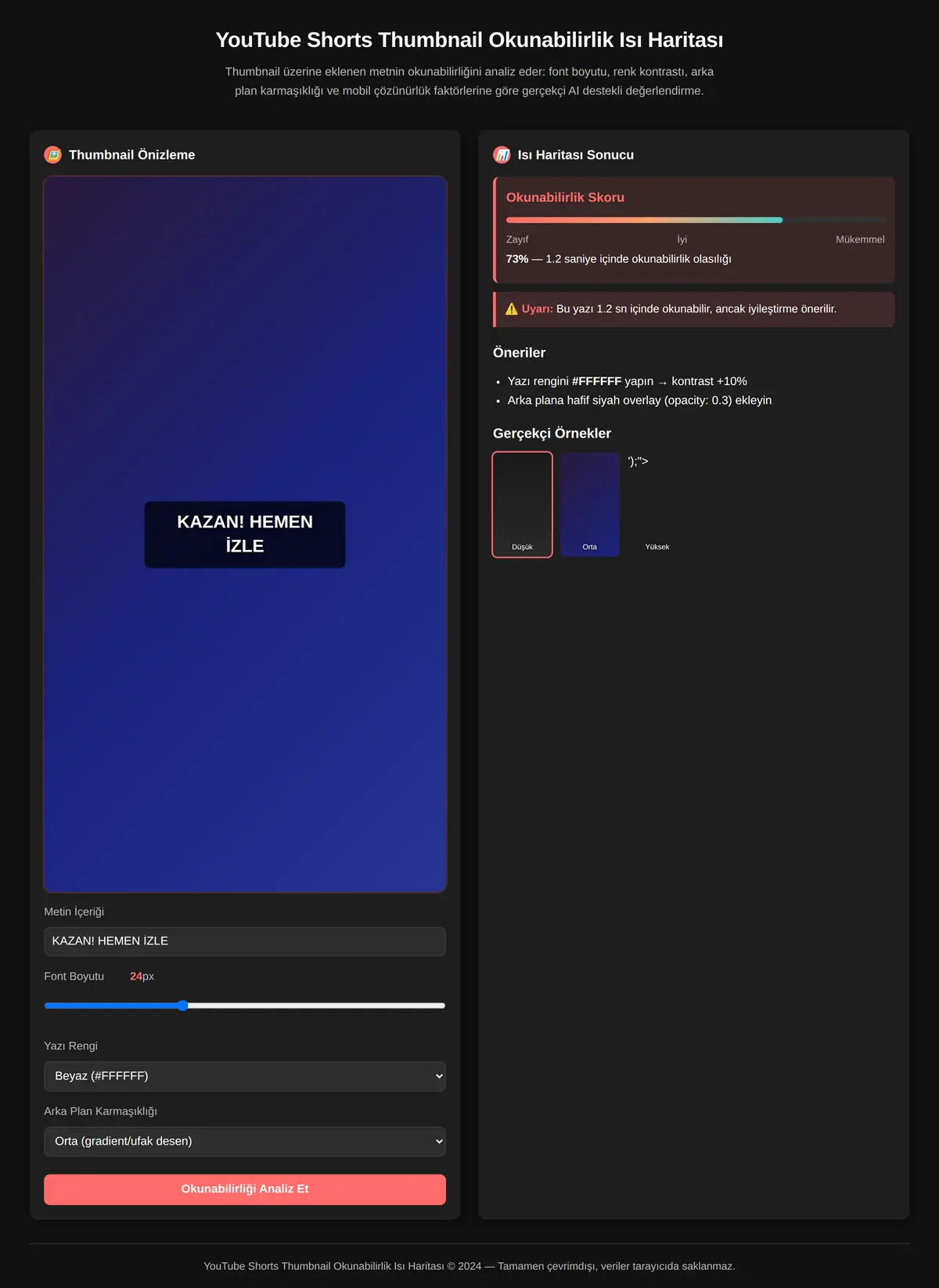
Task: Click the İyi scale label
Action: pyautogui.click(x=682, y=239)
